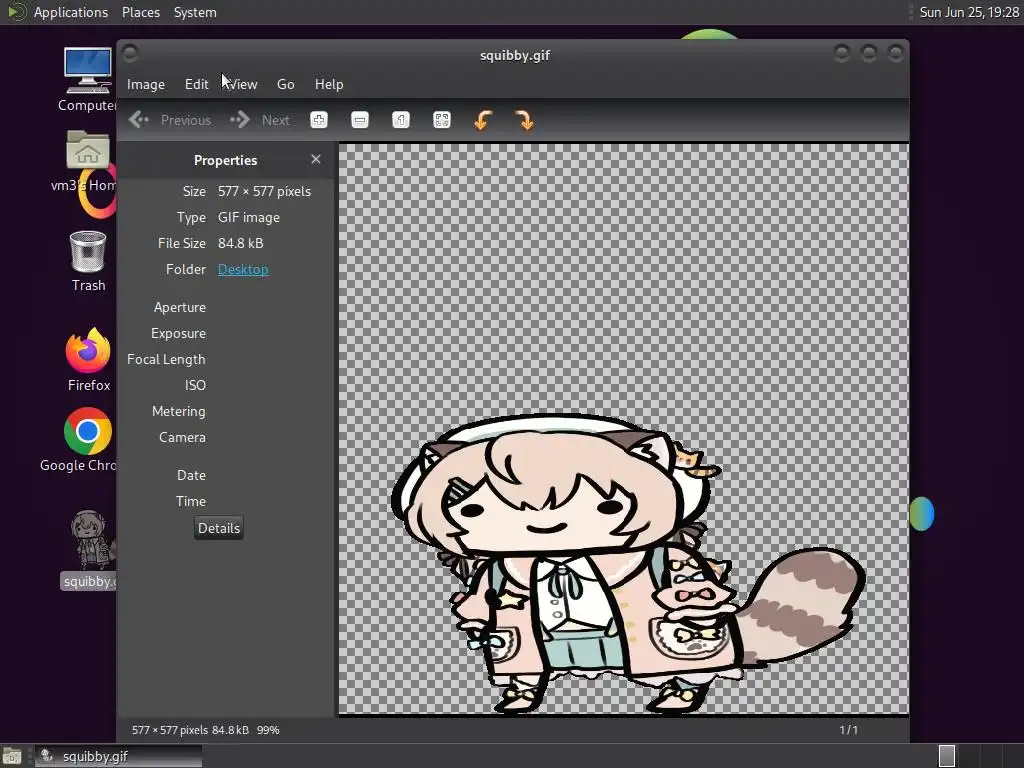This screenshot has height=768, width=1024.
Task: Click the clock in top panel
Action: coord(969,12)
